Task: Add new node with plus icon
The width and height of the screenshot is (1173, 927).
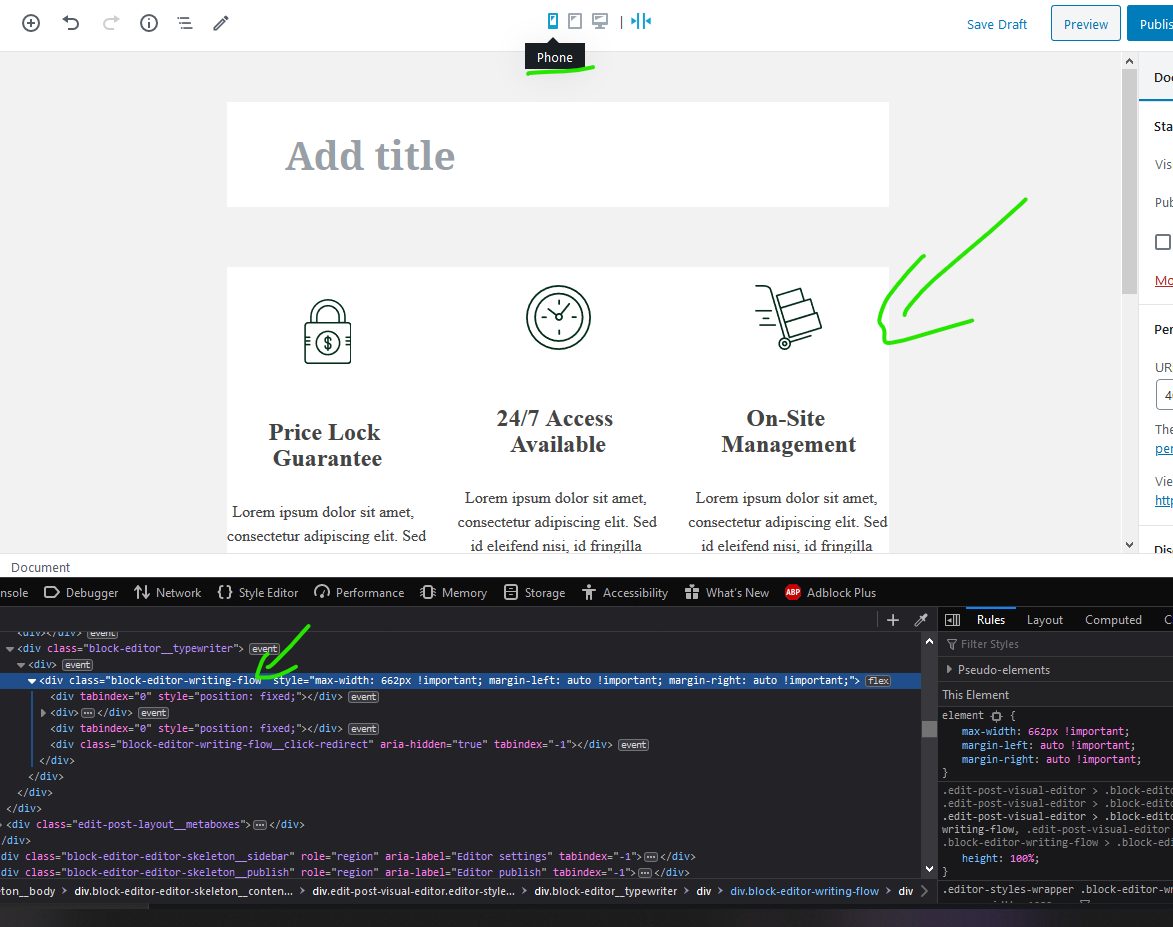Action: tap(892, 619)
